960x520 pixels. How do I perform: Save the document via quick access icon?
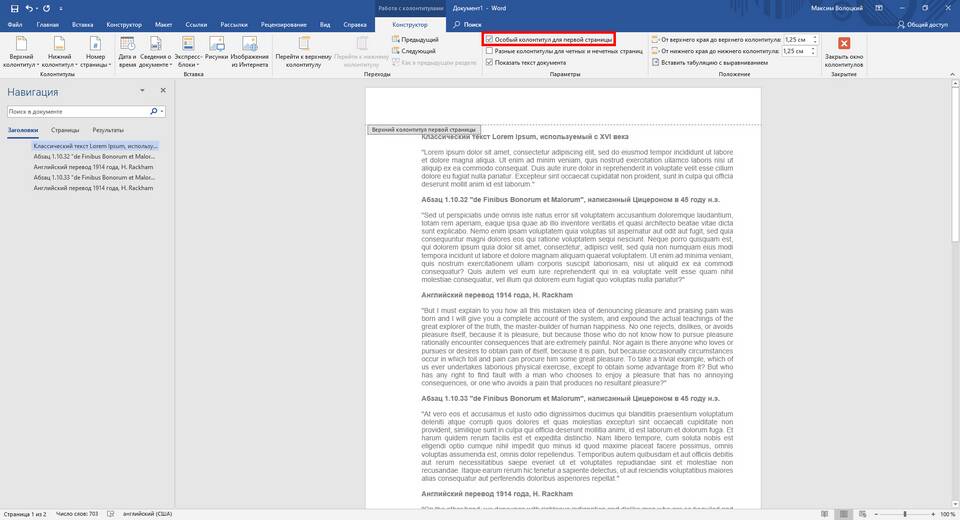(15, 9)
